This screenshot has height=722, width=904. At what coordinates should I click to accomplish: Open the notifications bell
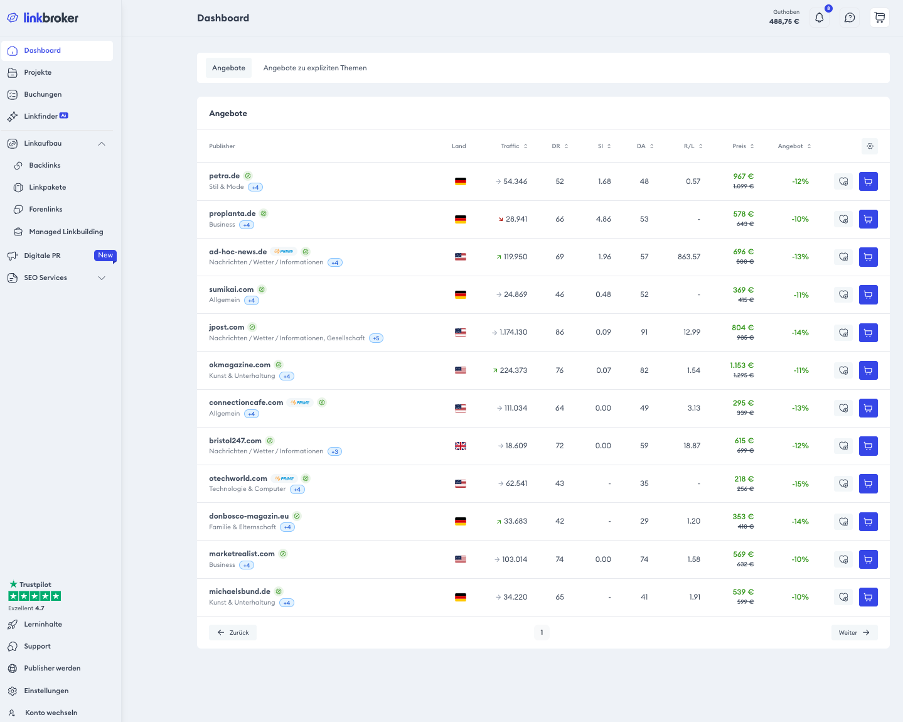point(819,18)
